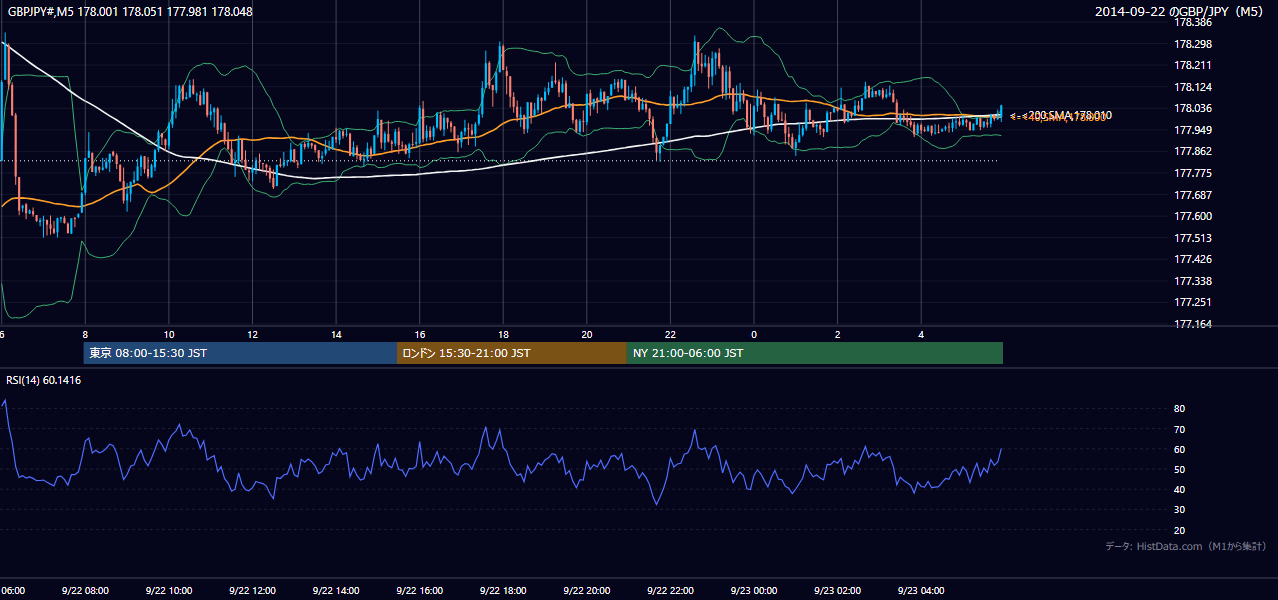The width and height of the screenshot is (1278, 600).
Task: Click the 9/23 00:00 date axis label
Action: [x=753, y=591]
